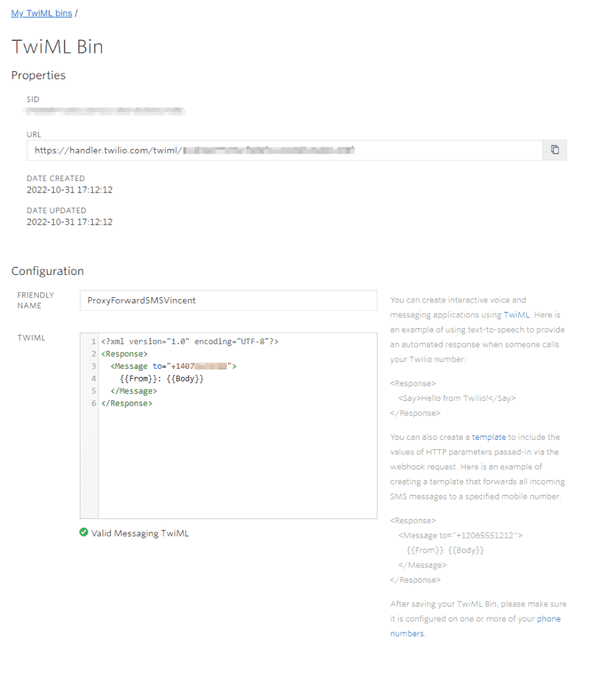Copy the TwiML handler URL icon
Viewport: 590px width, 676px height.
pyautogui.click(x=555, y=150)
